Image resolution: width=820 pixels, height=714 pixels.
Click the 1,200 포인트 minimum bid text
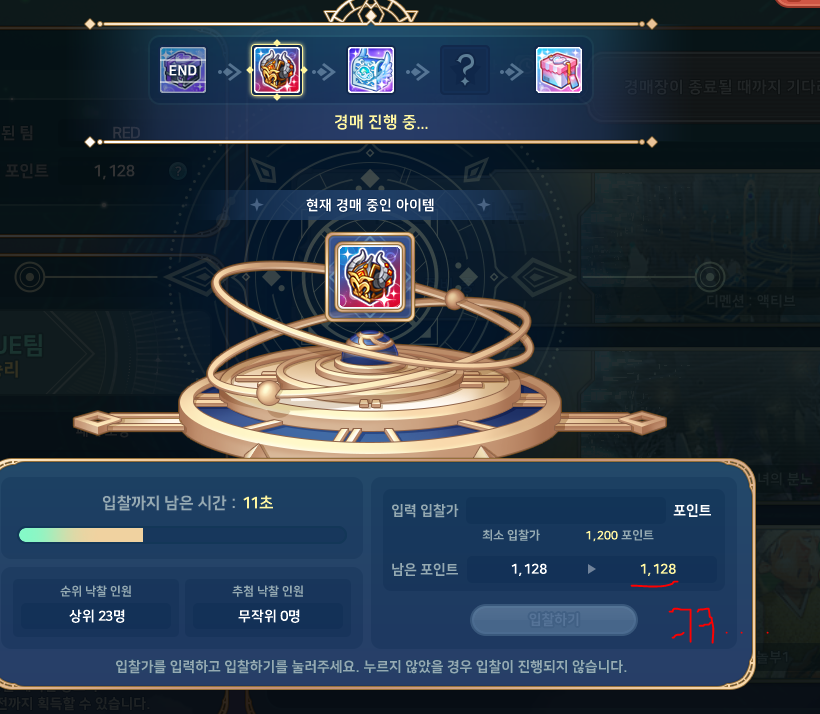click(619, 535)
